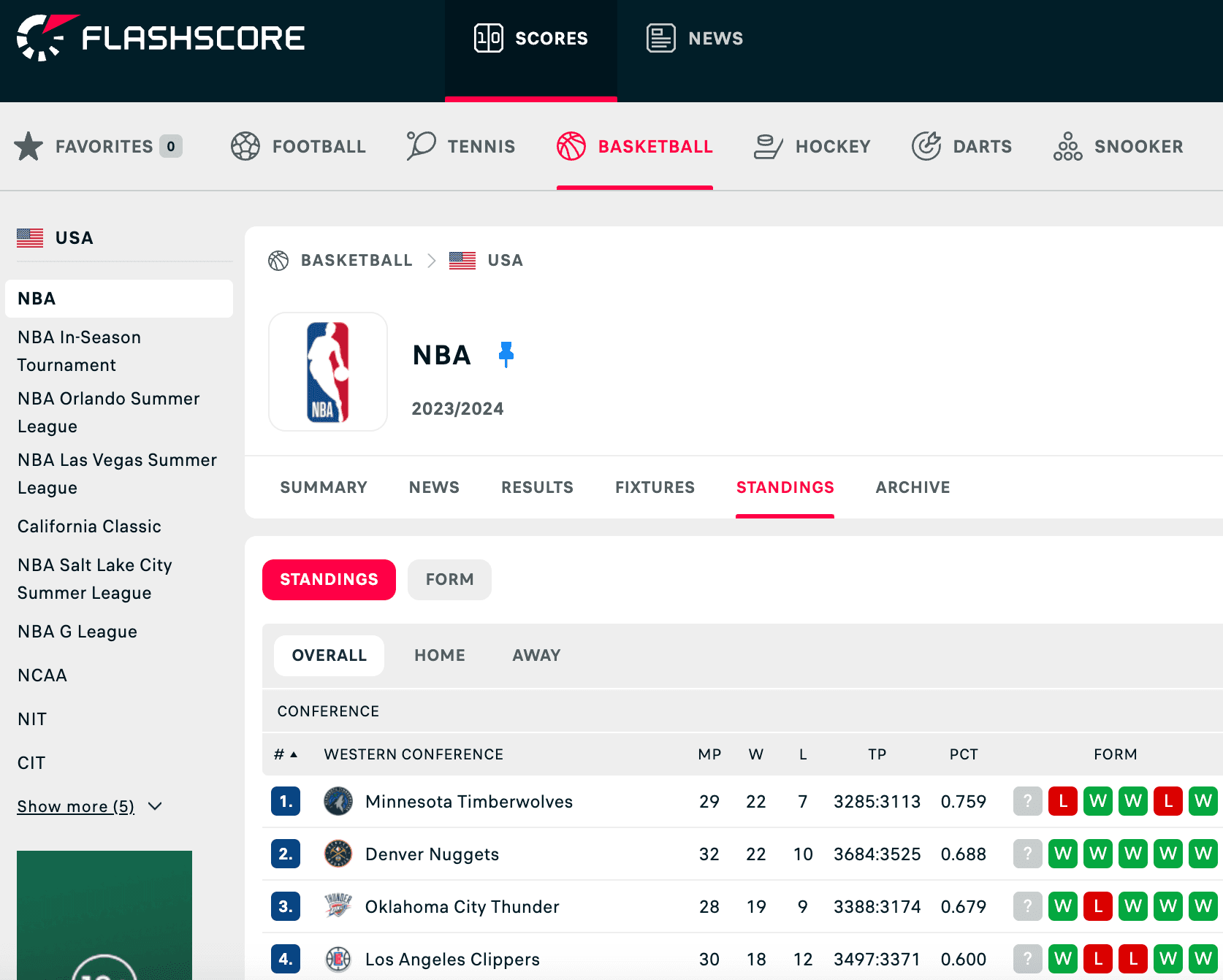Viewport: 1223px width, 980px height.
Task: Click the gray question mark in Thunder form
Action: [x=1028, y=906]
